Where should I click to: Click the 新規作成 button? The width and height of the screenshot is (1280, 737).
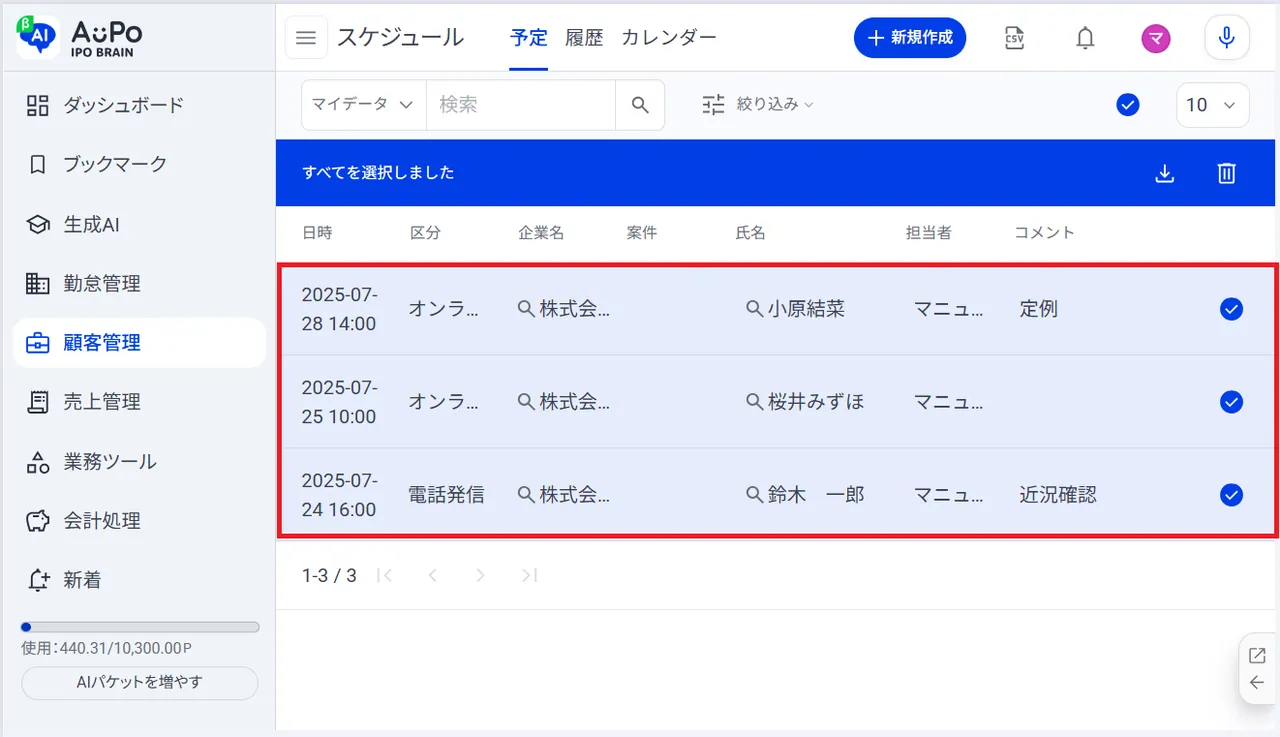910,38
